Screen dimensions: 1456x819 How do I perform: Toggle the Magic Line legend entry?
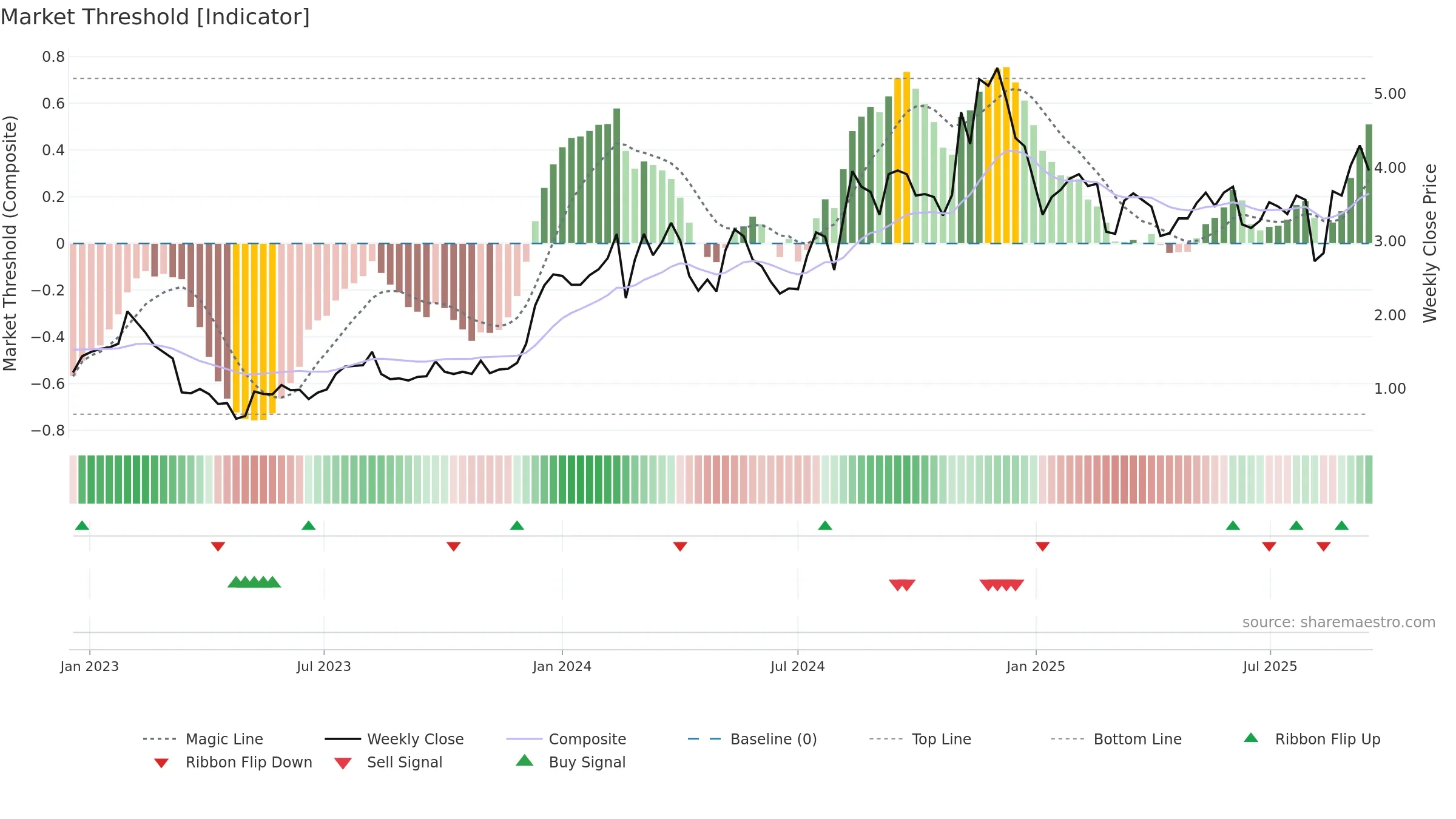[203, 739]
